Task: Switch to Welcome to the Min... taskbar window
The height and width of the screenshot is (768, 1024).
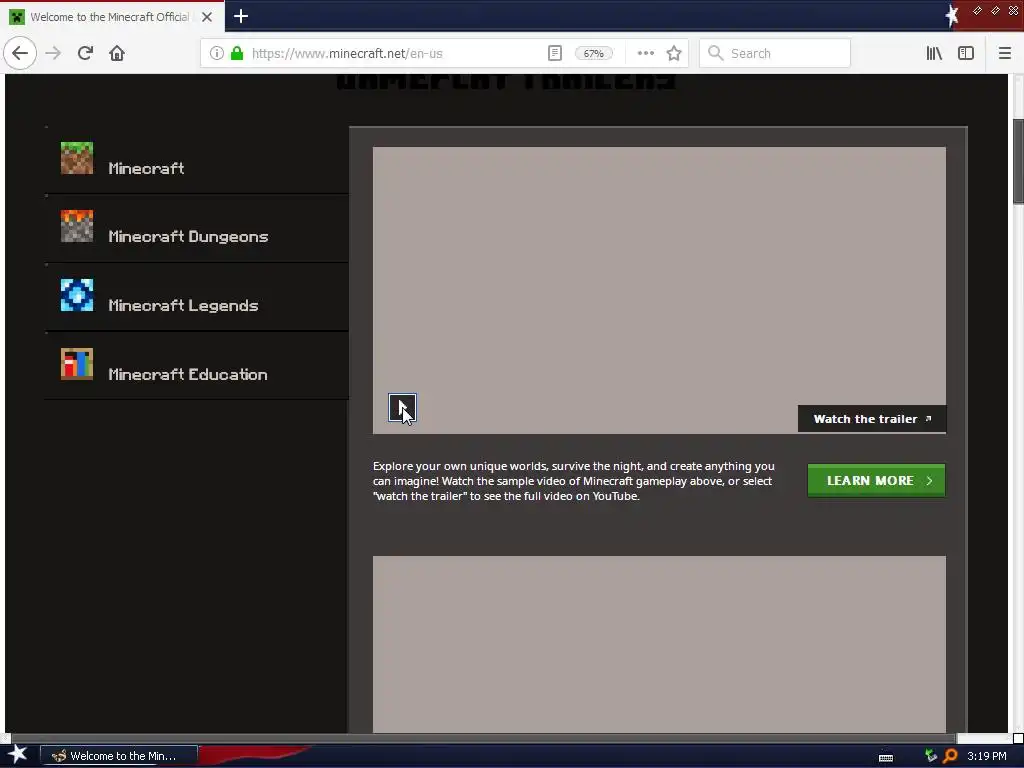Action: pos(119,756)
